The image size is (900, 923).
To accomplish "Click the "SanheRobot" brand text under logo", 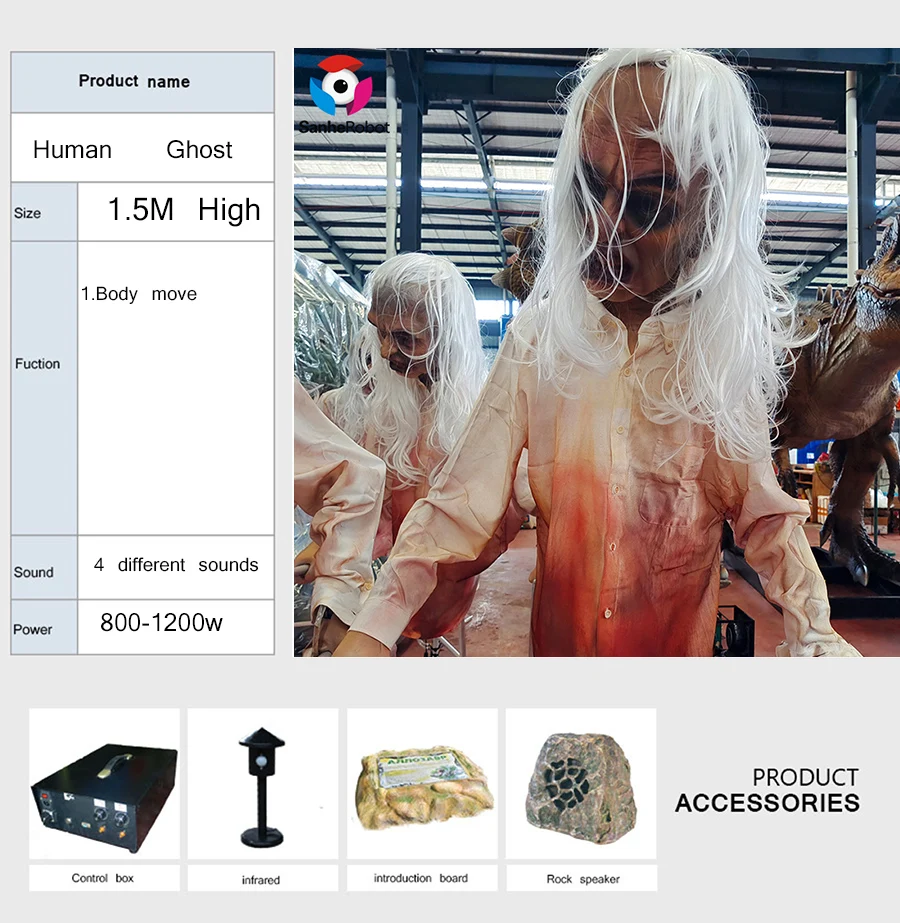I will [x=344, y=127].
